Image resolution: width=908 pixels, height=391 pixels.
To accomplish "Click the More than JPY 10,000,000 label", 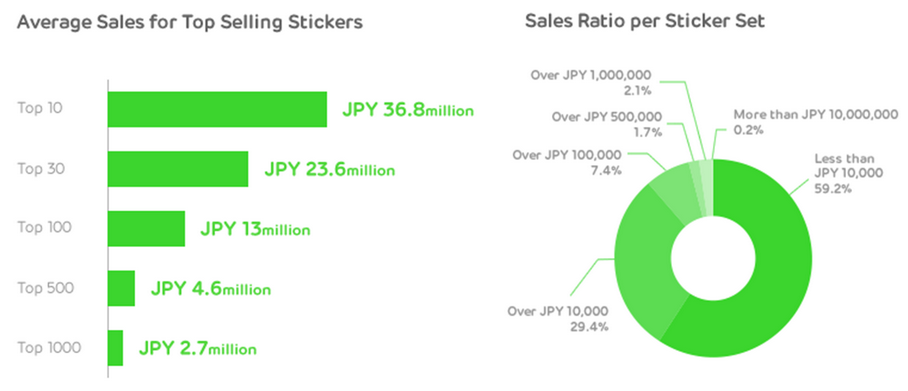I will [x=815, y=122].
